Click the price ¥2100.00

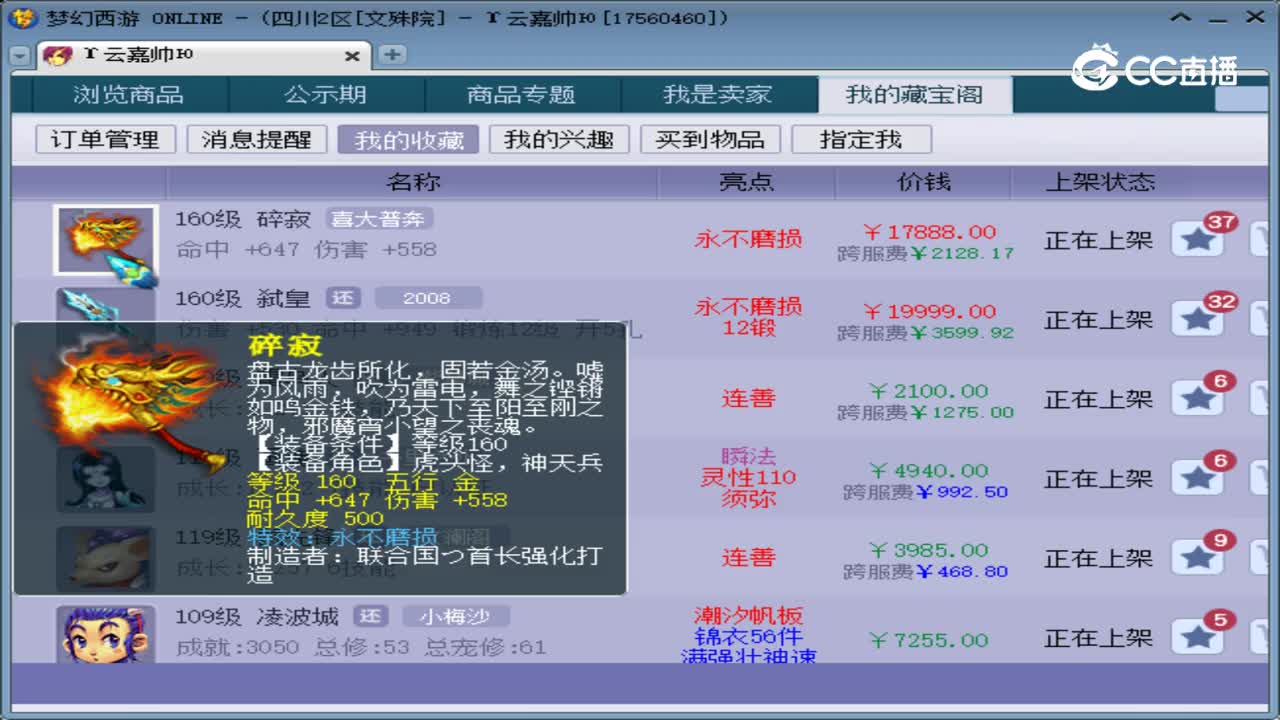coord(929,391)
